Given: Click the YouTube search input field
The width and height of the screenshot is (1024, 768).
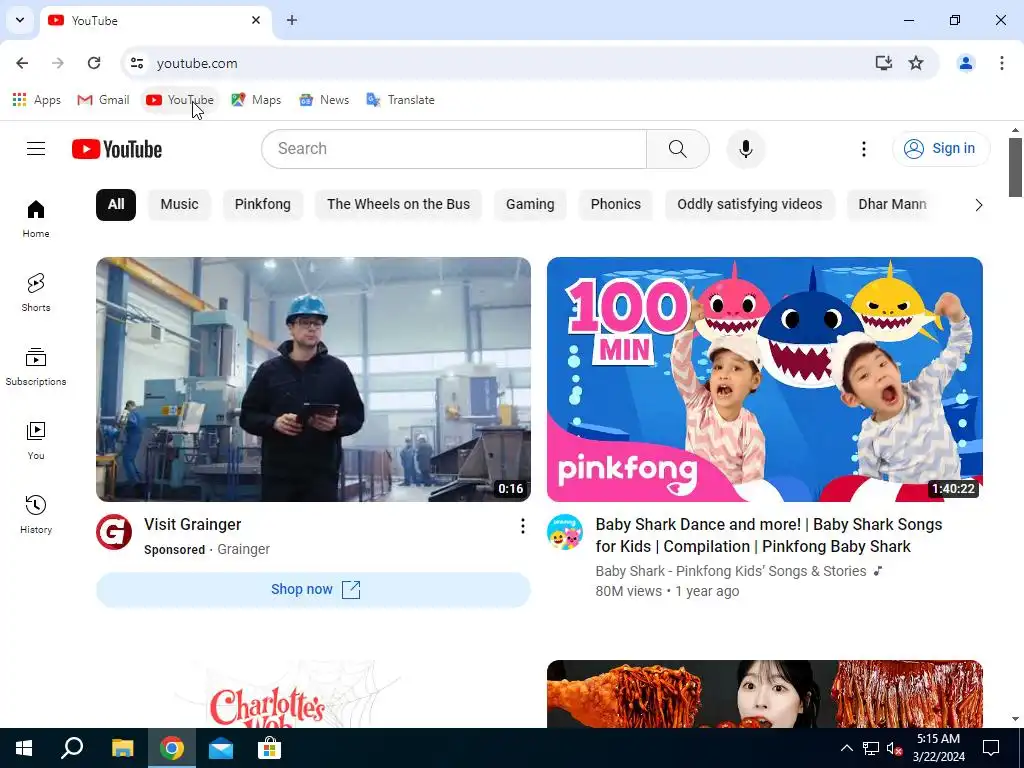Looking at the screenshot, I should 454,149.
